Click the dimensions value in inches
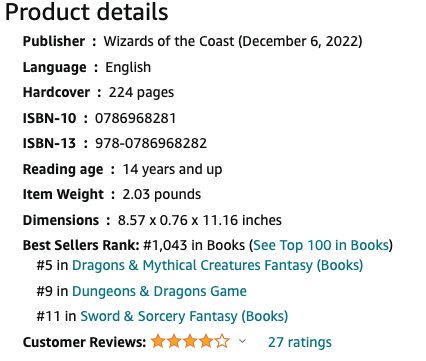 coord(200,220)
